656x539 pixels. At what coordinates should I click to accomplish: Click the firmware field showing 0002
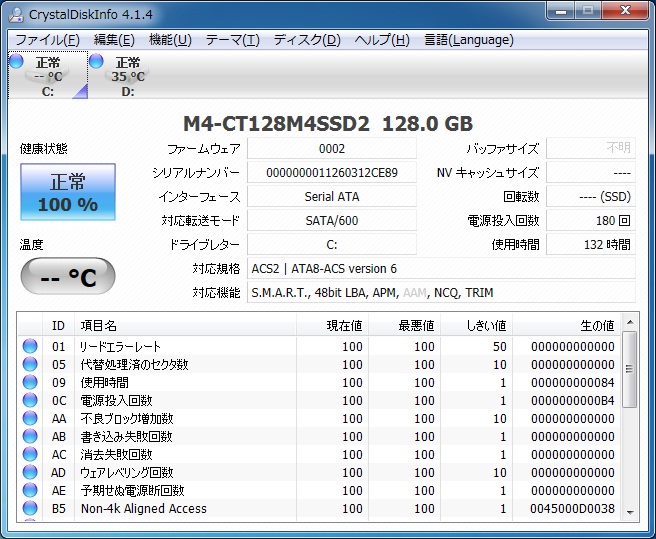click(332, 149)
